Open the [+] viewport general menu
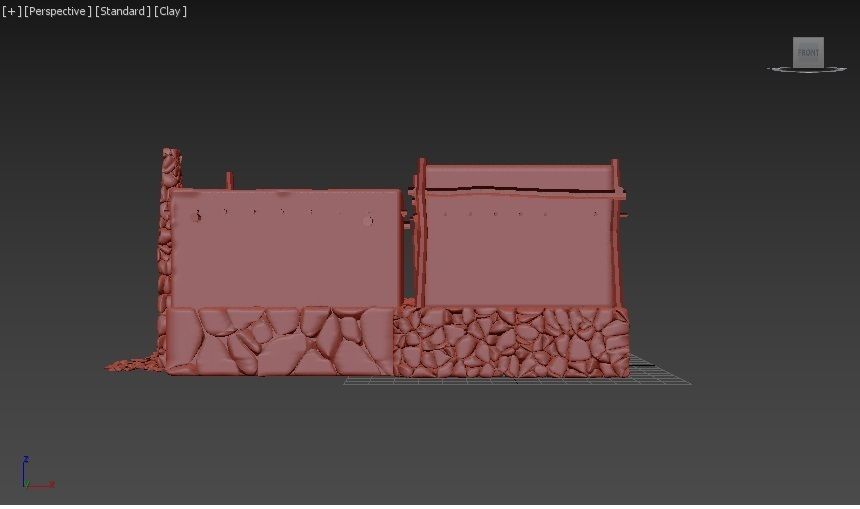This screenshot has height=509, width=860. (12, 11)
